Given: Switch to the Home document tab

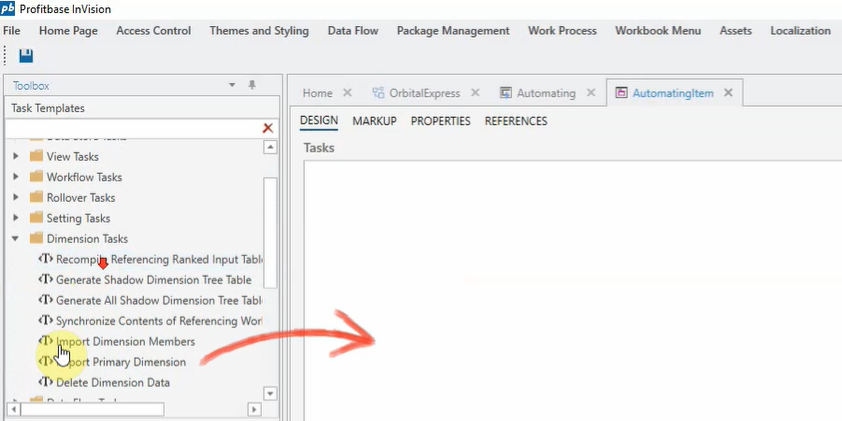Looking at the screenshot, I should pos(317,93).
